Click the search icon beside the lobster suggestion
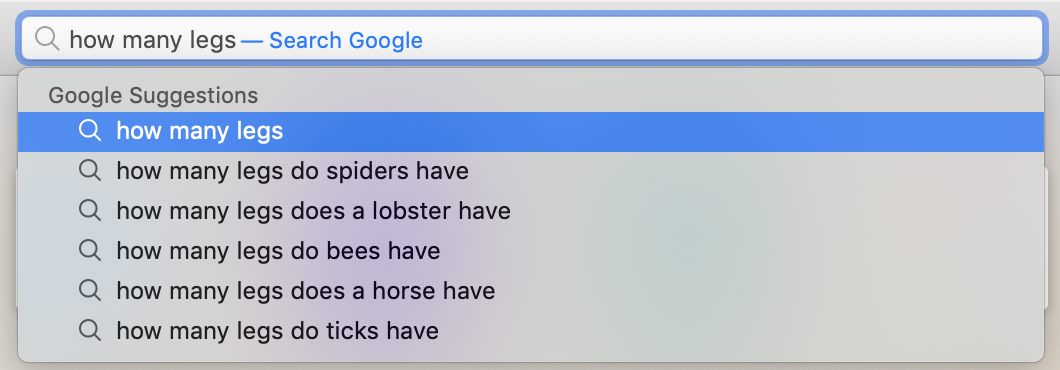Screen dimensions: 1060x370 pos(90,210)
